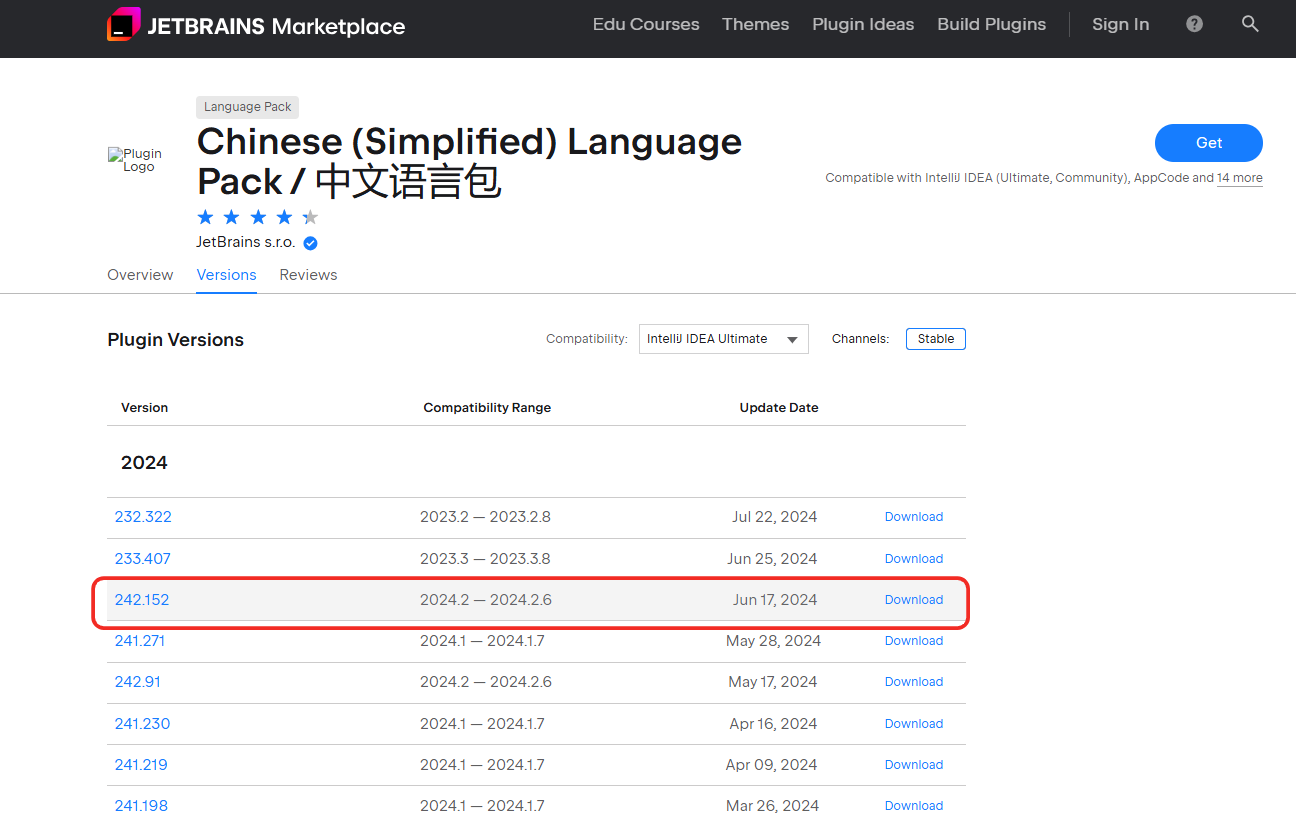Click the help question mark icon
The image size is (1296, 816).
point(1194,23)
